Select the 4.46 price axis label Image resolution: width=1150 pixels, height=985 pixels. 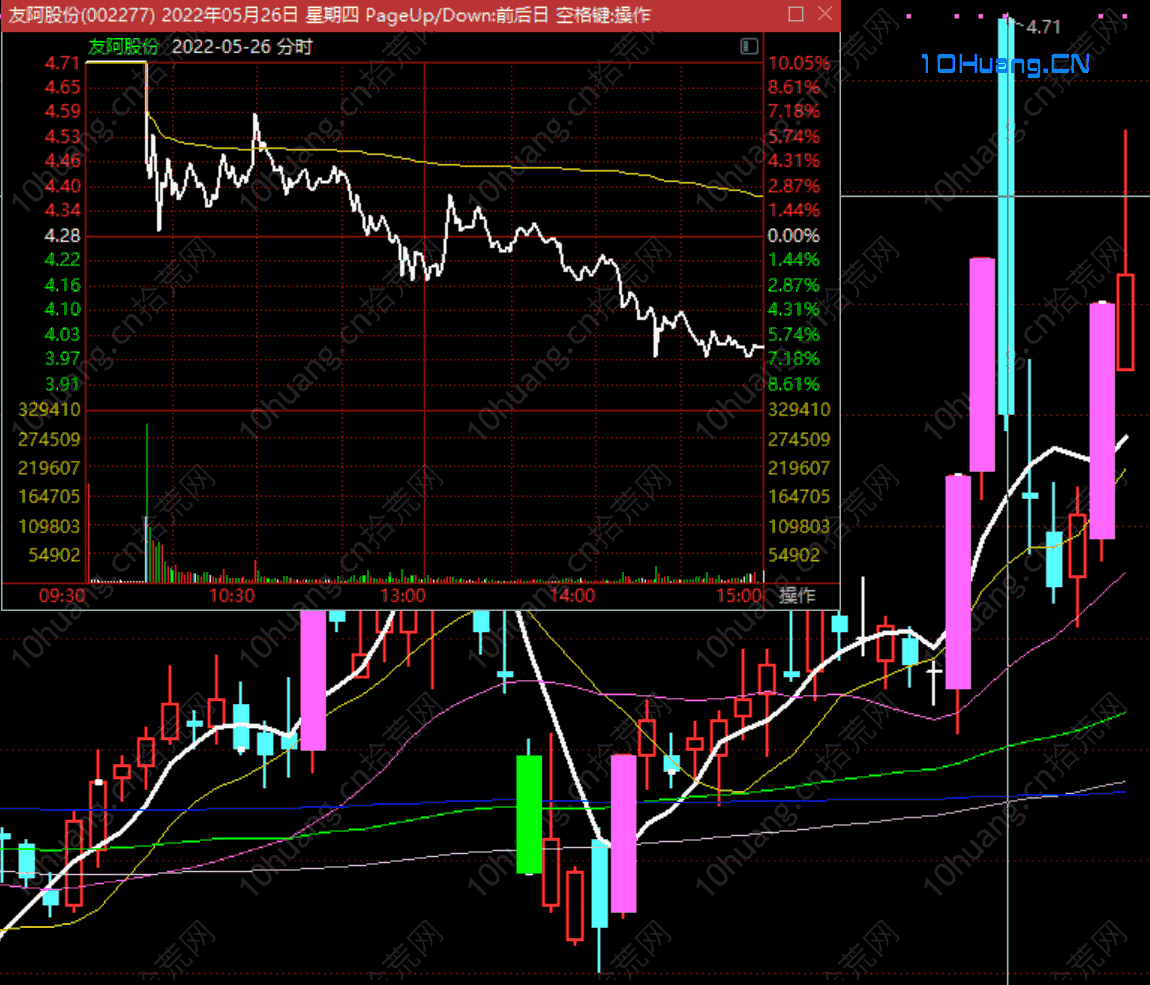[x=62, y=161]
